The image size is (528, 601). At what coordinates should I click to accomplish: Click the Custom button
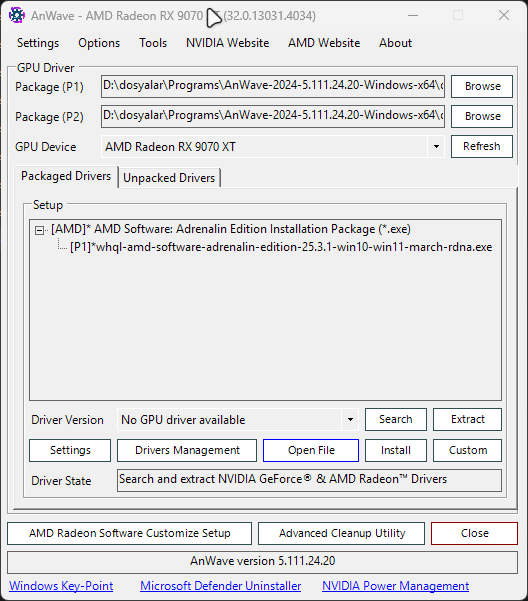pyautogui.click(x=467, y=450)
